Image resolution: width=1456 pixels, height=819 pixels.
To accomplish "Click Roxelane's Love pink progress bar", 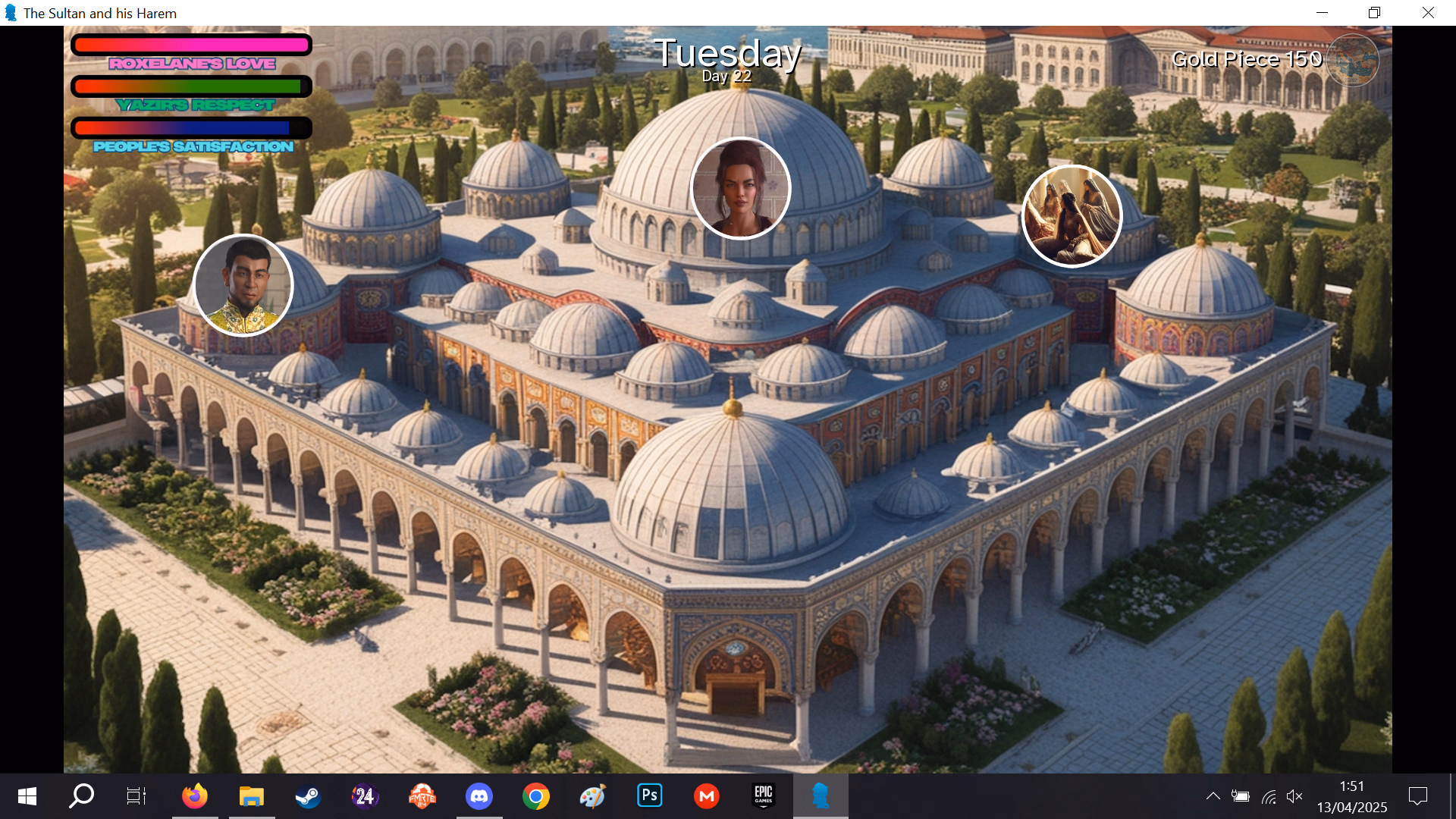I will 191,45.
